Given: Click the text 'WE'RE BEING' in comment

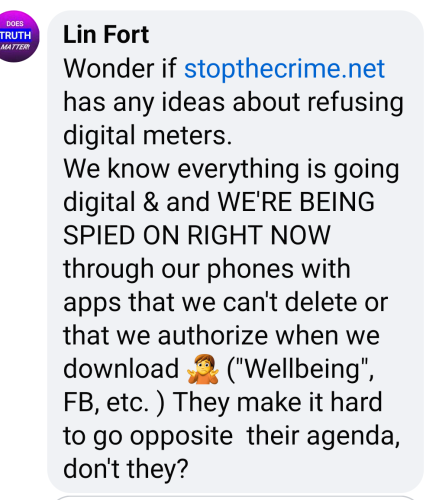Looking at the screenshot, I should (296, 202).
